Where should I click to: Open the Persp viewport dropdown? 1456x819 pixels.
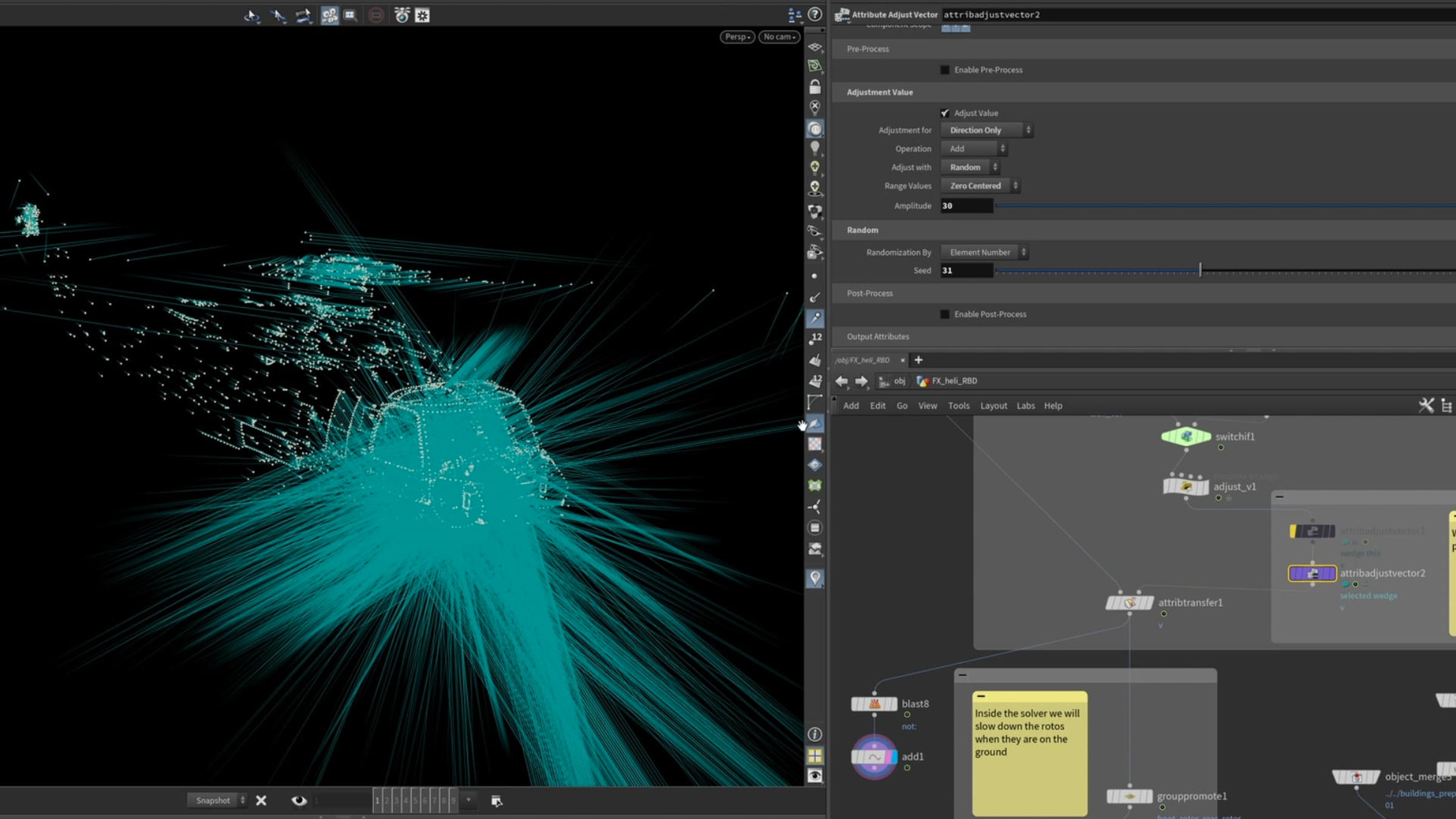(x=737, y=37)
